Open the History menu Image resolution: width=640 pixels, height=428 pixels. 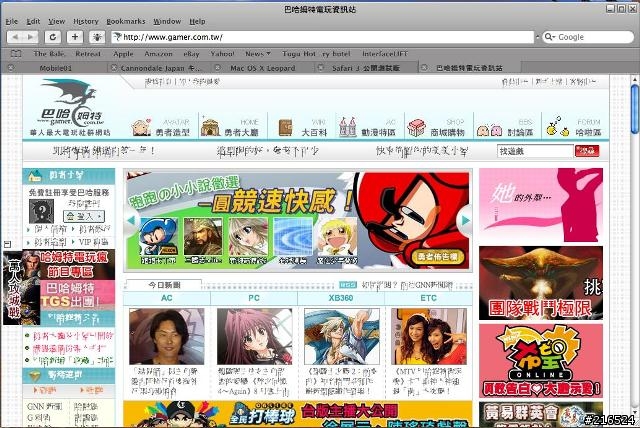tap(86, 22)
